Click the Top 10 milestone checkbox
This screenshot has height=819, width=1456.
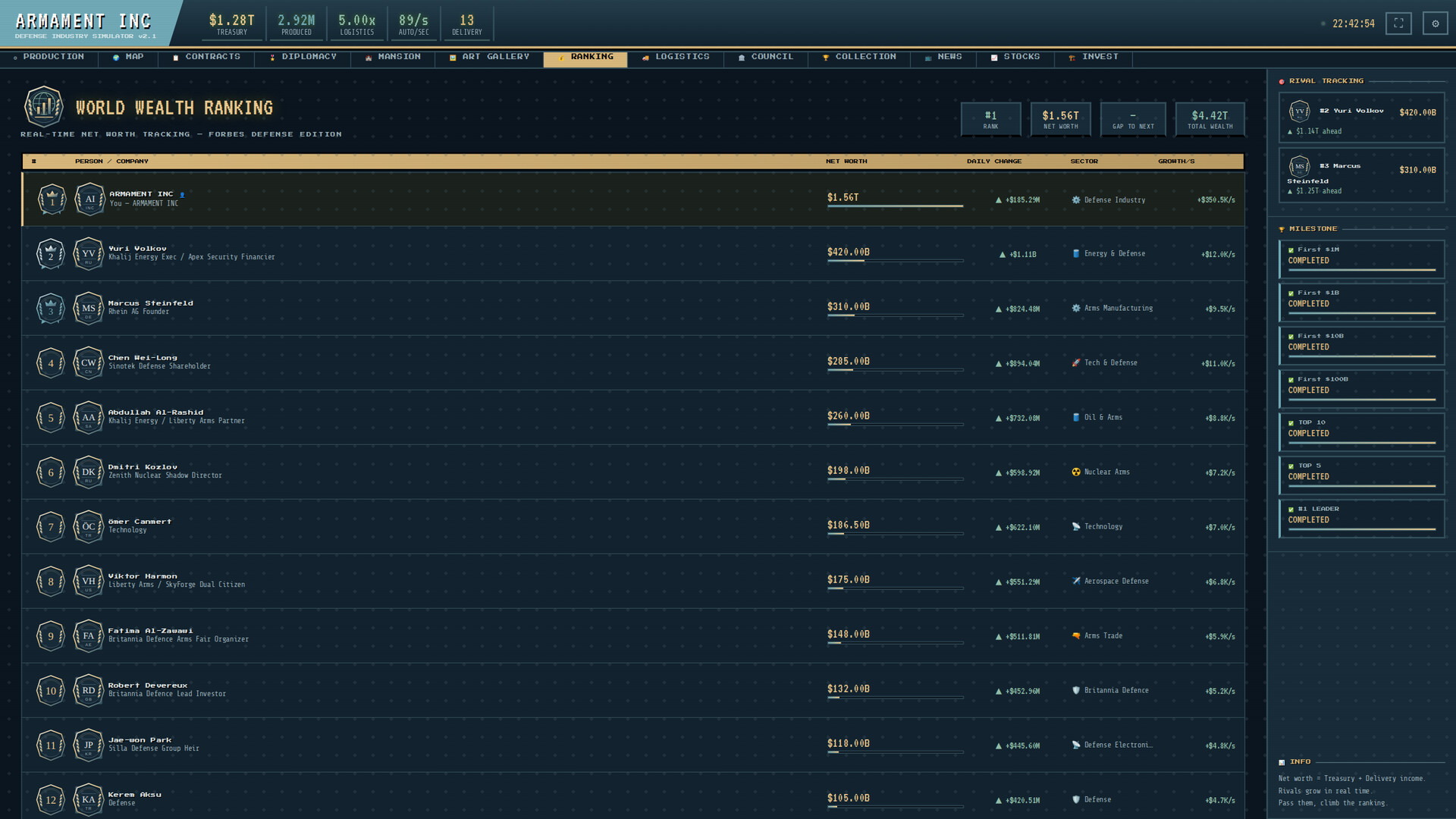pos(1291,422)
